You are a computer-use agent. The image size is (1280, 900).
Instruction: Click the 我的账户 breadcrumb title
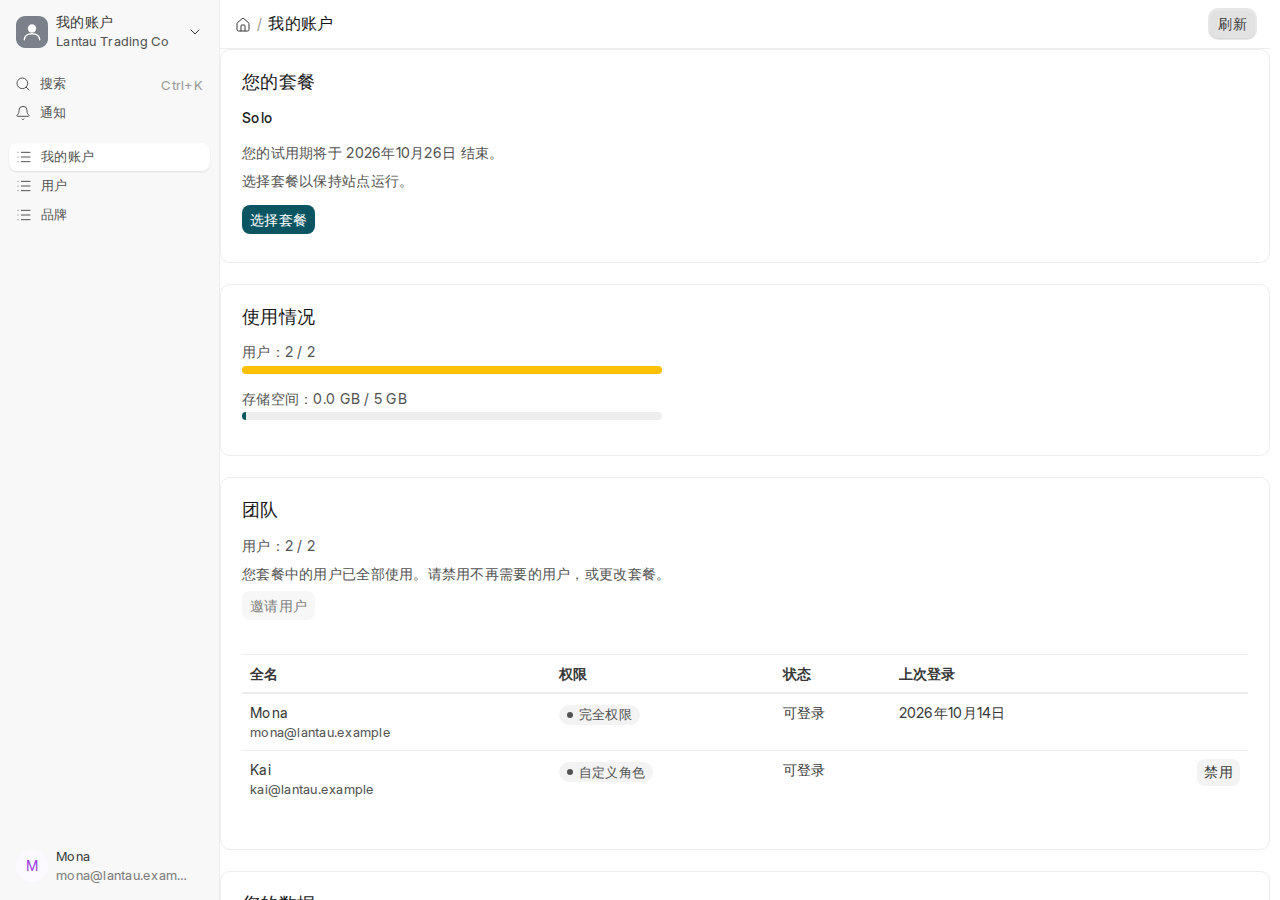300,24
